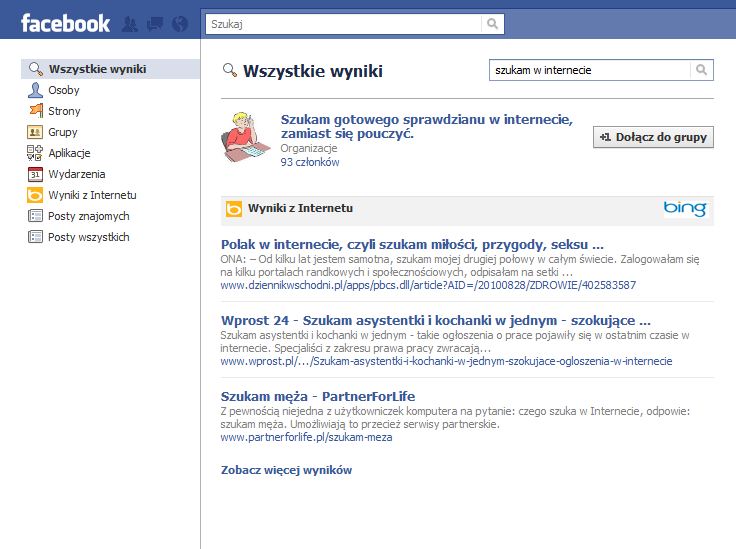
Task: Open 'Wydarzenia' results filter
Action: pos(76,174)
